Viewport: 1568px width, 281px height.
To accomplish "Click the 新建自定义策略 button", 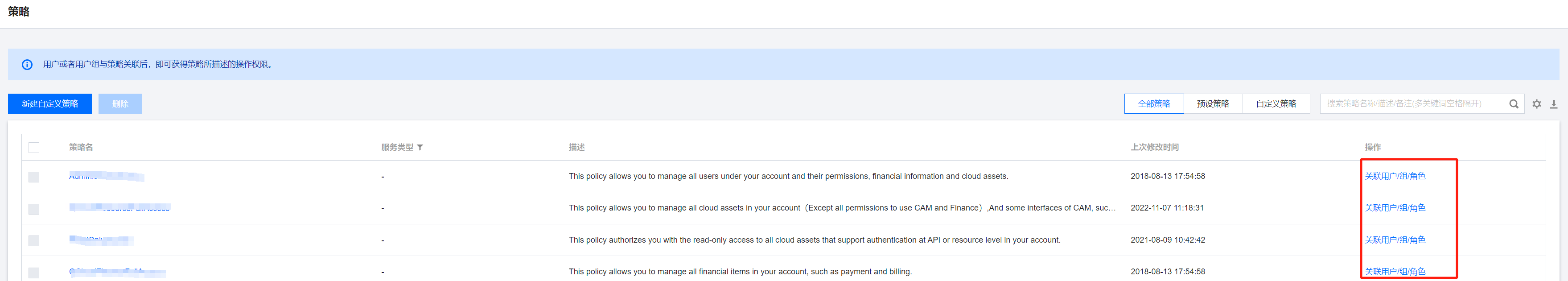I will tap(50, 104).
